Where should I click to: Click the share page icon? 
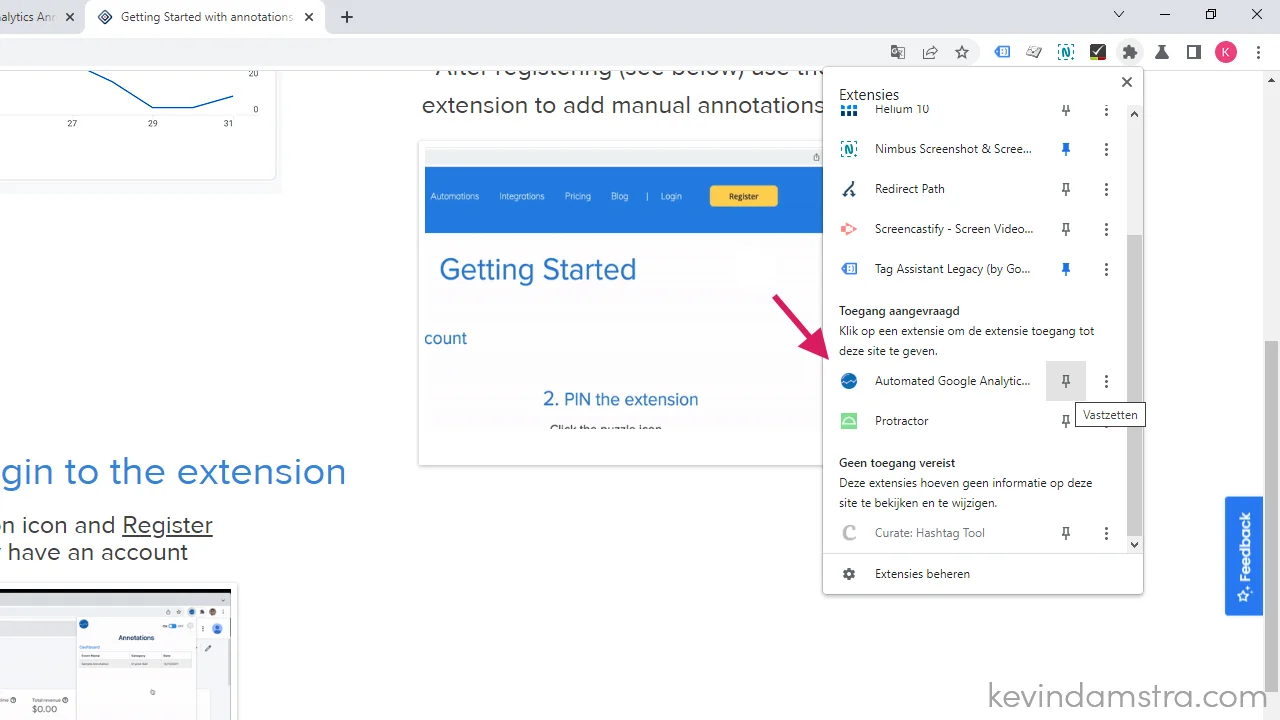coord(930,52)
